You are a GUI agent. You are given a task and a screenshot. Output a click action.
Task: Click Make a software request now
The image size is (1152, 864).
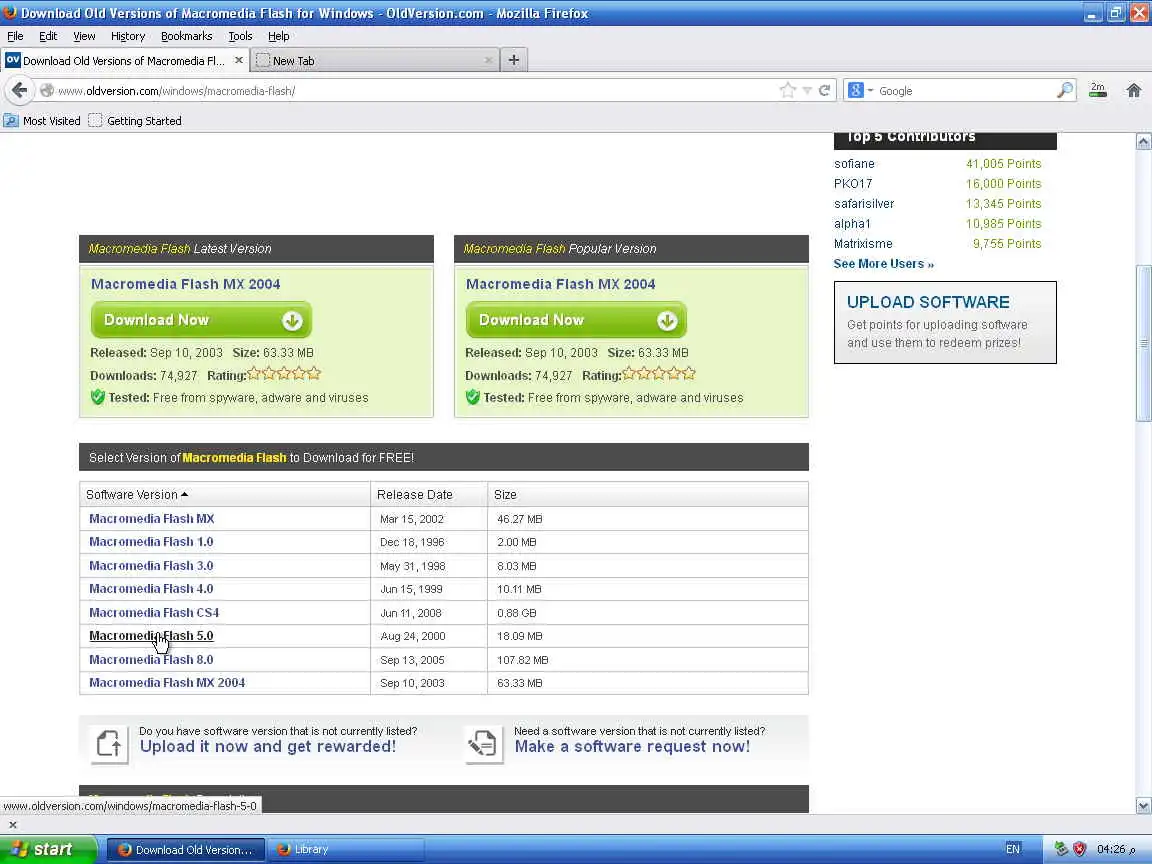click(632, 746)
